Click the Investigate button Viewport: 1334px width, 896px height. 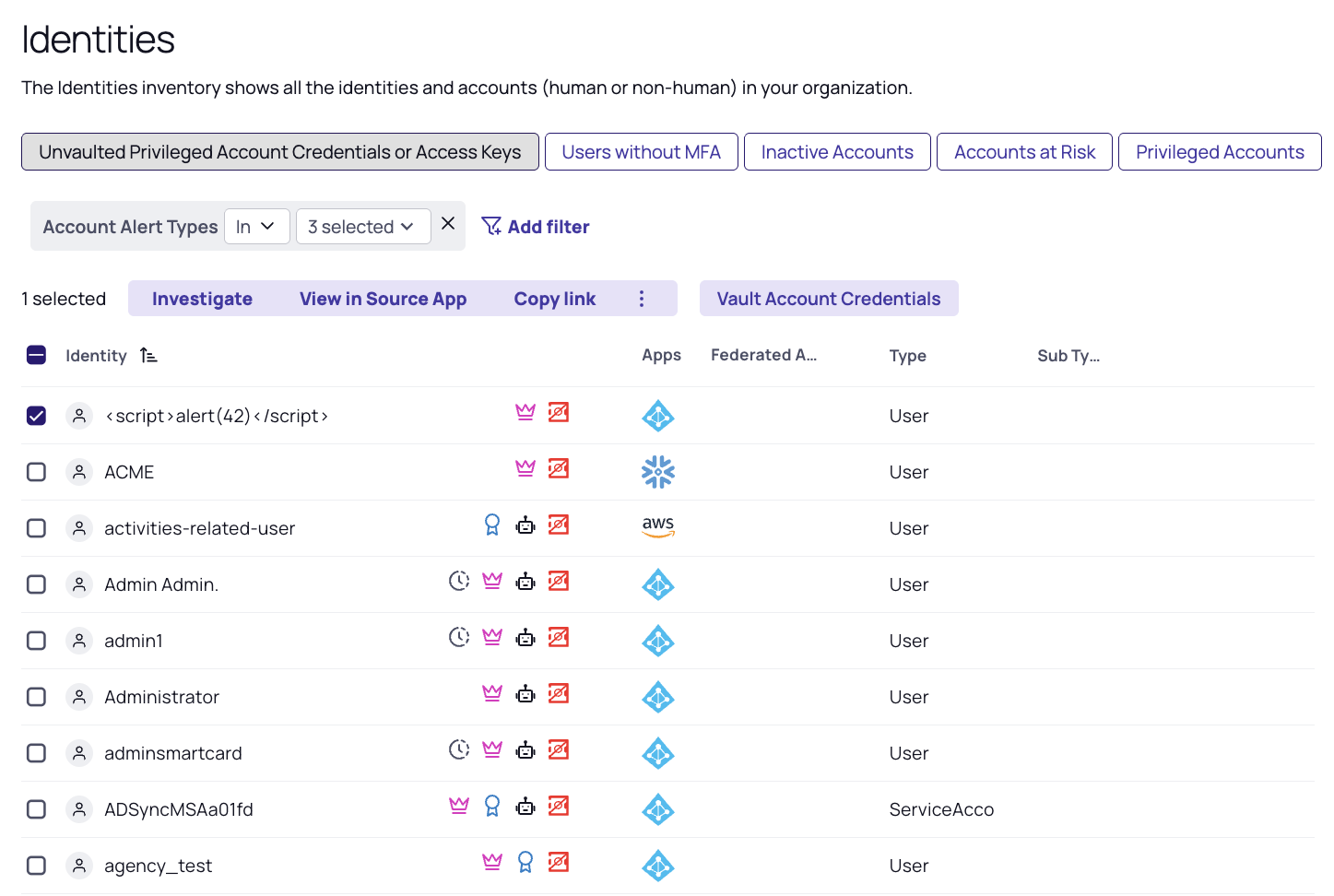click(x=202, y=299)
